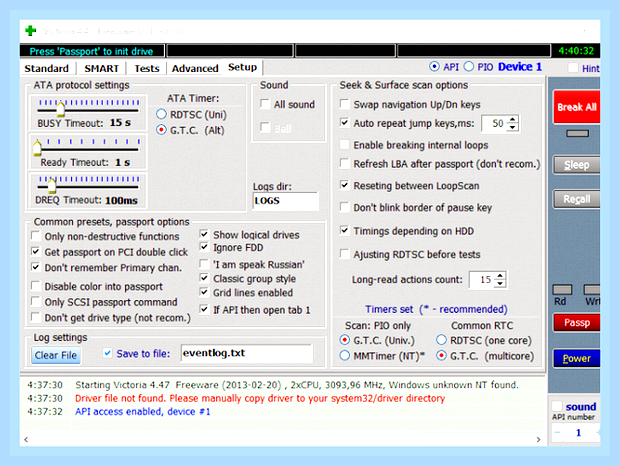The width and height of the screenshot is (620, 466).
Task: Toggle Reseting between LoopScan
Action: click(344, 185)
